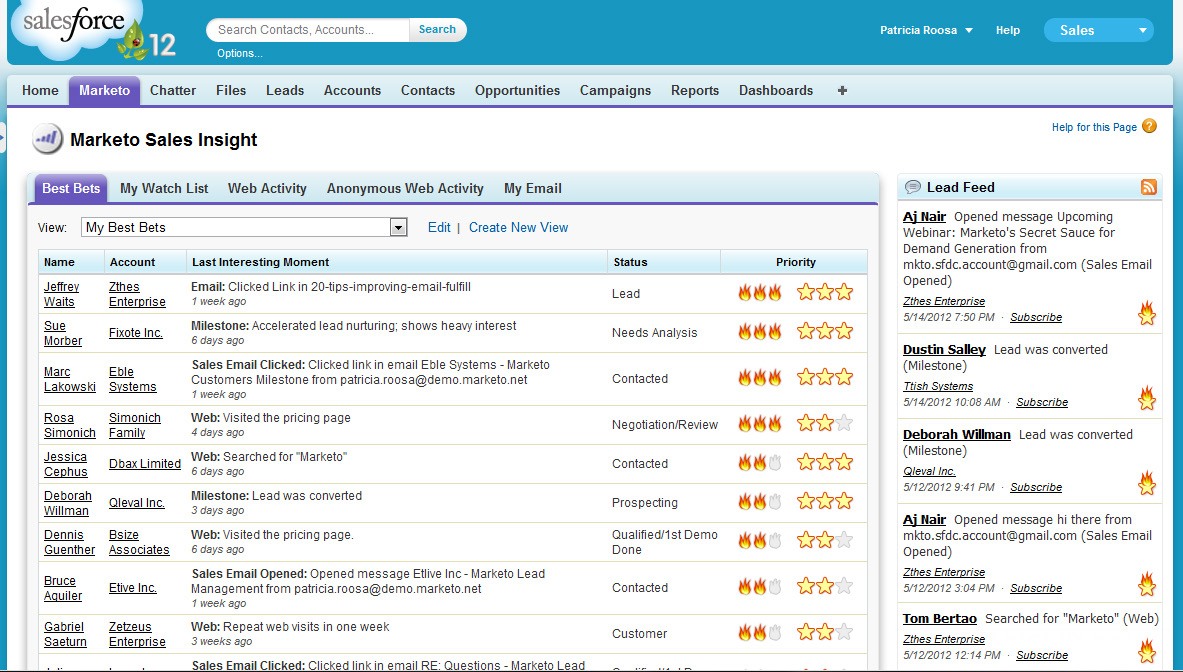Add a new tab with the plus icon
Screen dimensions: 1183x672
[842, 91]
